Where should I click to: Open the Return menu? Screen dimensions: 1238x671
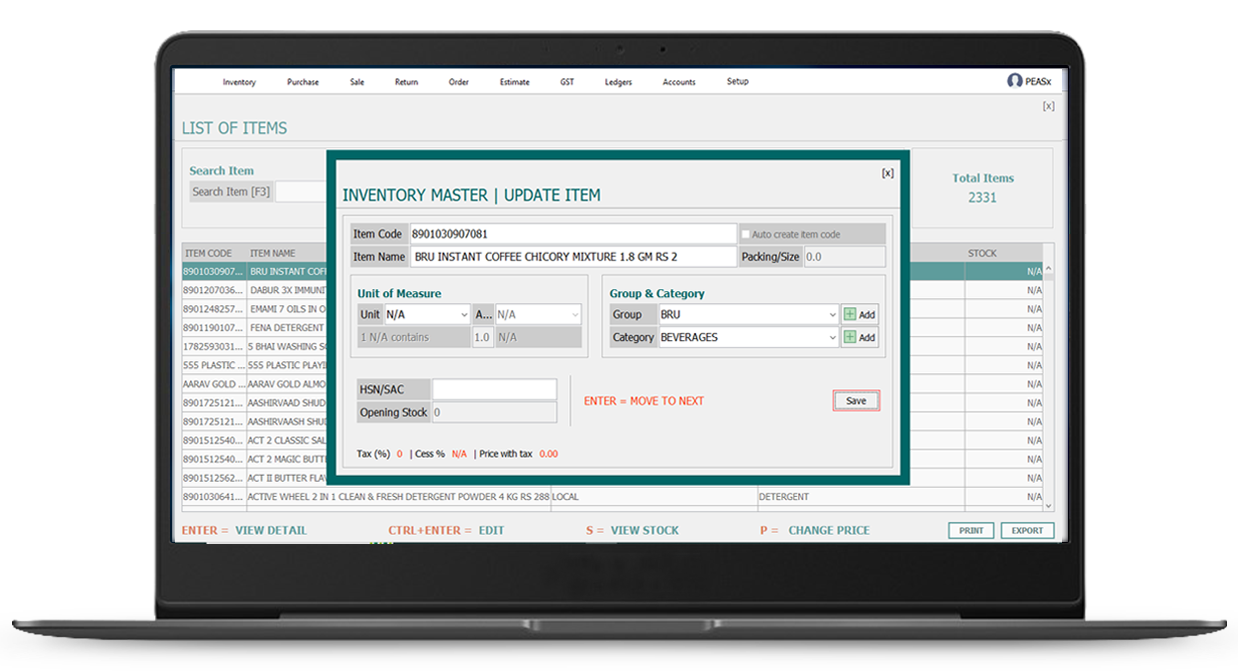(x=406, y=82)
